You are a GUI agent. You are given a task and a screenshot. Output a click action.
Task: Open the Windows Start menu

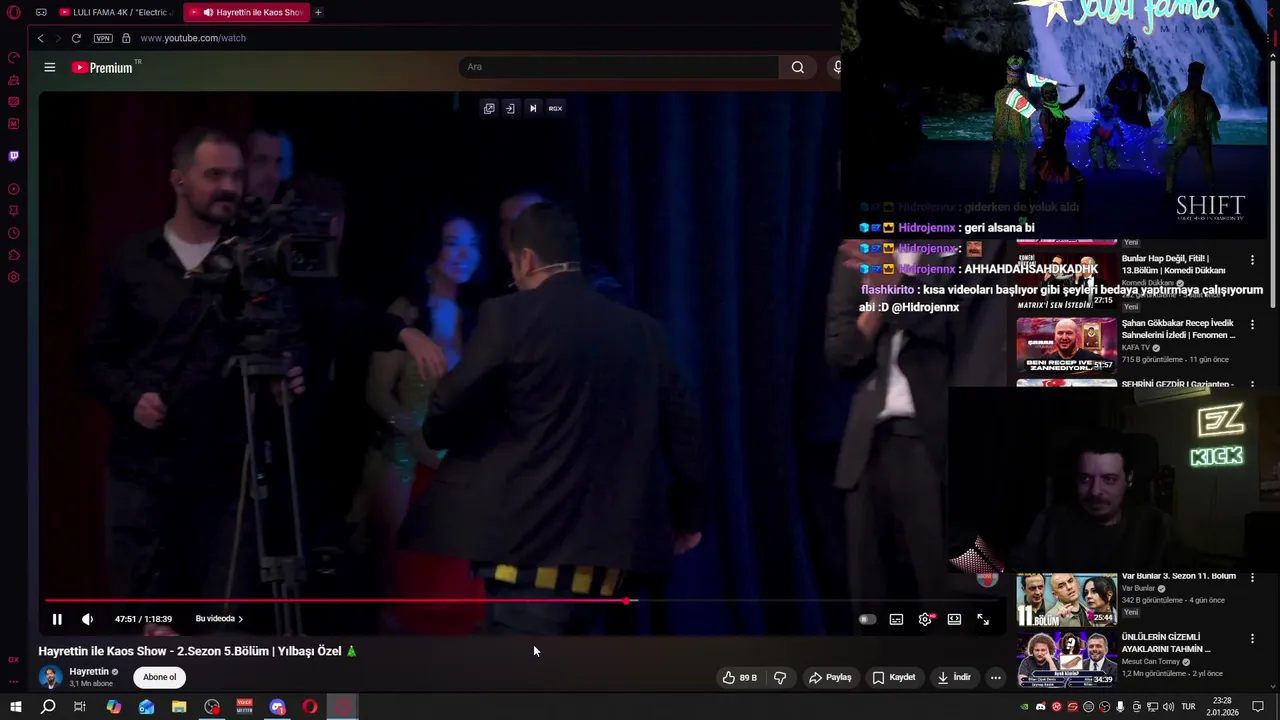pyautogui.click(x=15, y=707)
